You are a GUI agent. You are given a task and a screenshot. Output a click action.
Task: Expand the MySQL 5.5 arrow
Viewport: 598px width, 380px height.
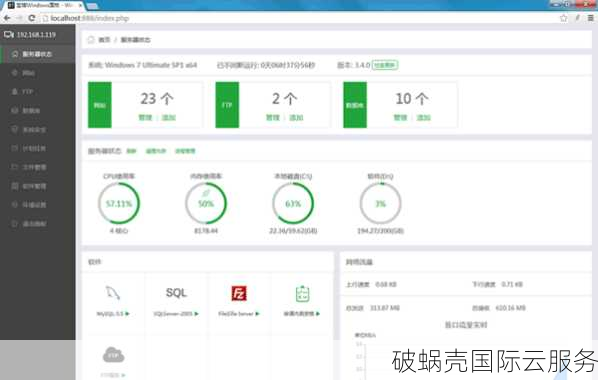pos(127,314)
